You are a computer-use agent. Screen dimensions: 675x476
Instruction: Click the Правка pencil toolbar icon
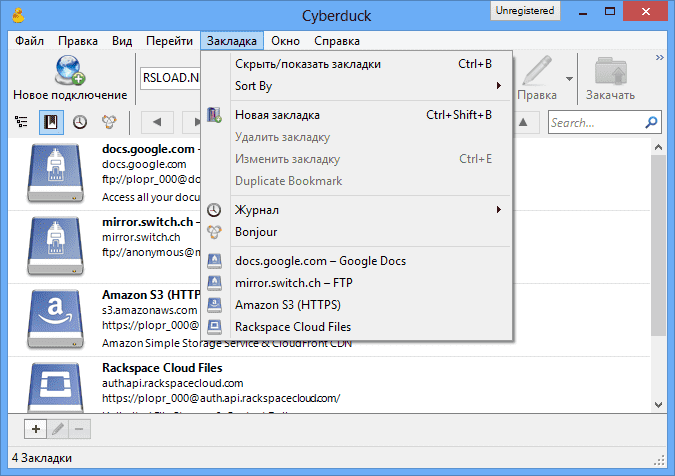(536, 72)
